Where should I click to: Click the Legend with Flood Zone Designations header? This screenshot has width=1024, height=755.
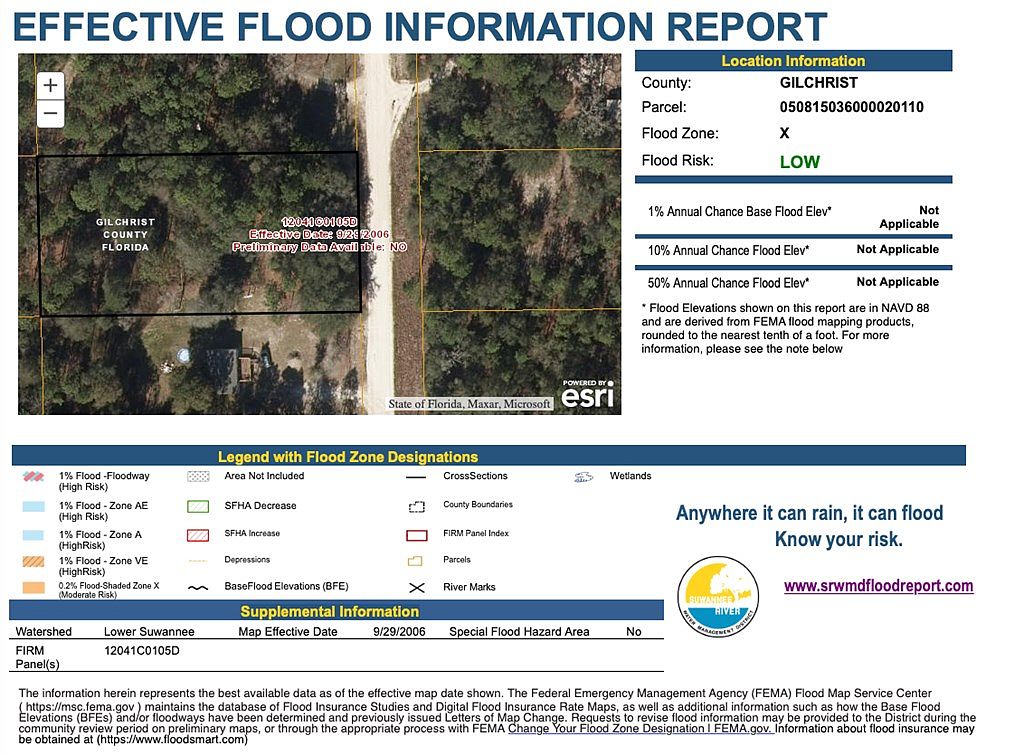(x=488, y=456)
